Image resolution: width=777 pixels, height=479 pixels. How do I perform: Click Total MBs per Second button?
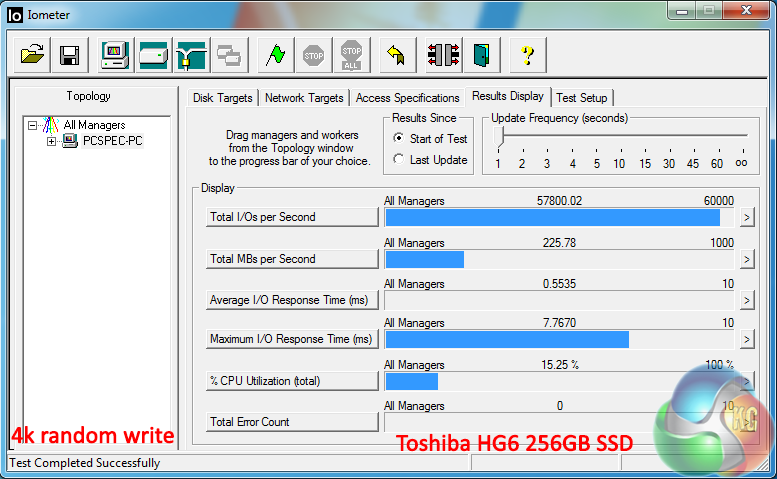pos(292,259)
